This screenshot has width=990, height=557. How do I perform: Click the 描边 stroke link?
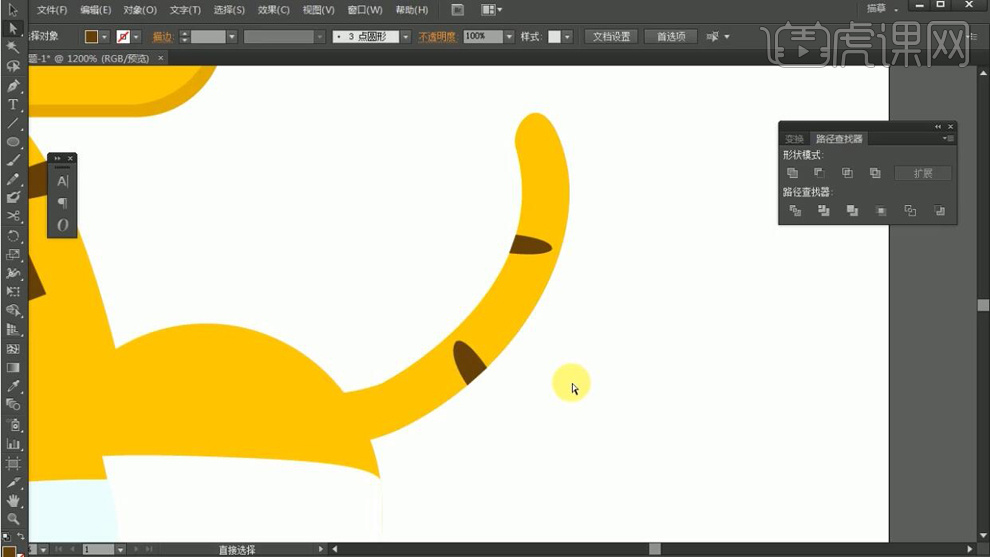pyautogui.click(x=162, y=37)
